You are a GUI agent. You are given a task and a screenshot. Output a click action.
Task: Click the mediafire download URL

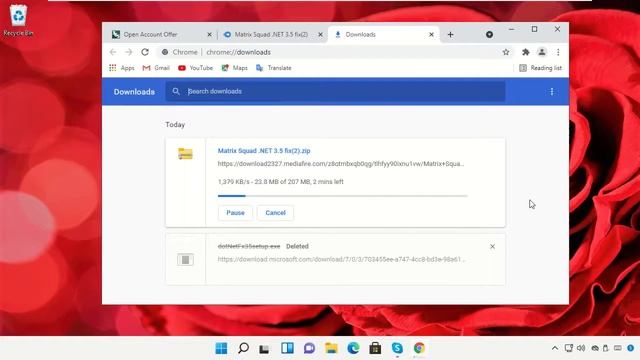click(341, 164)
